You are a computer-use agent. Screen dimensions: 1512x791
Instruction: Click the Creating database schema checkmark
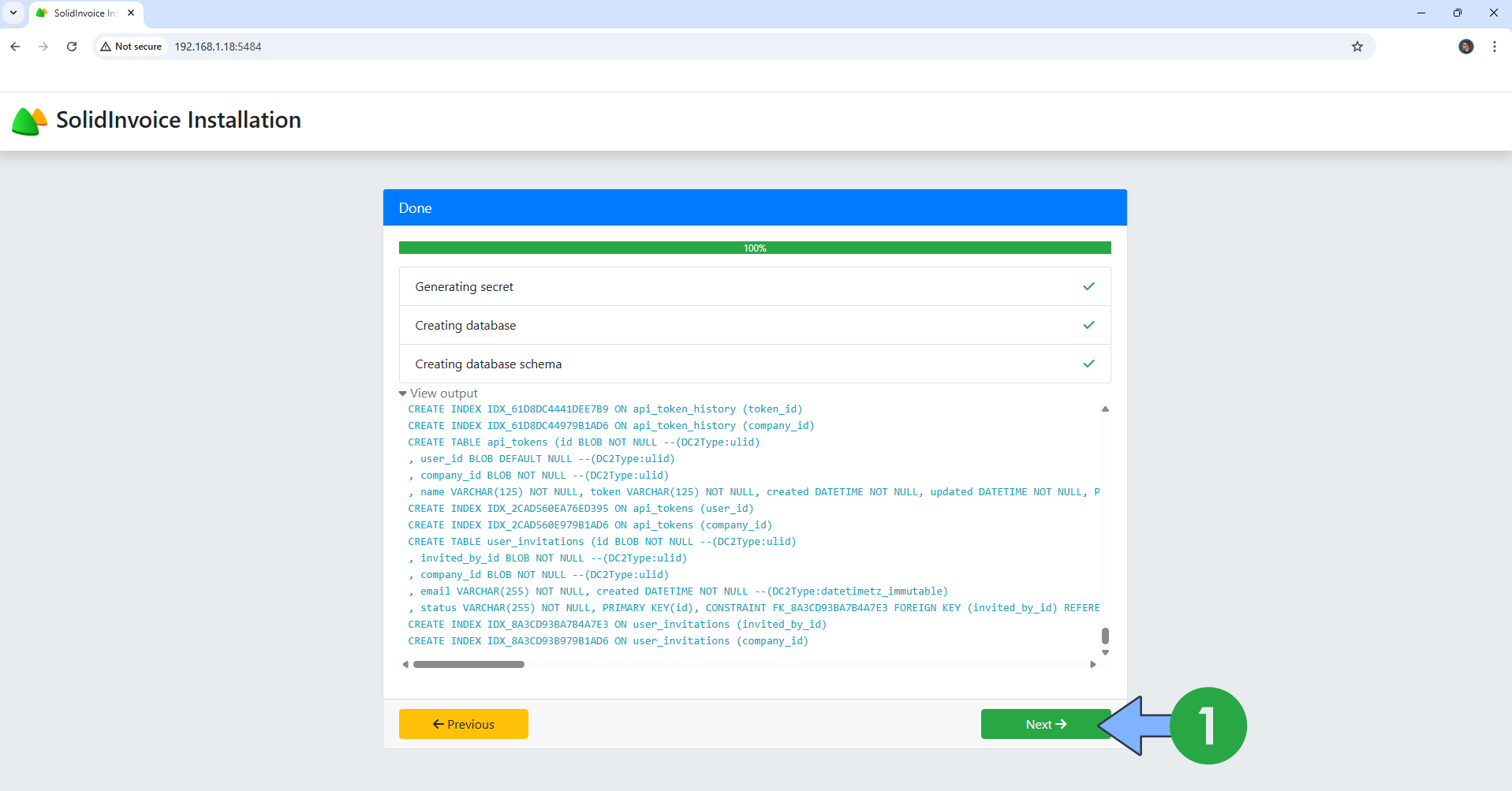pos(1088,364)
